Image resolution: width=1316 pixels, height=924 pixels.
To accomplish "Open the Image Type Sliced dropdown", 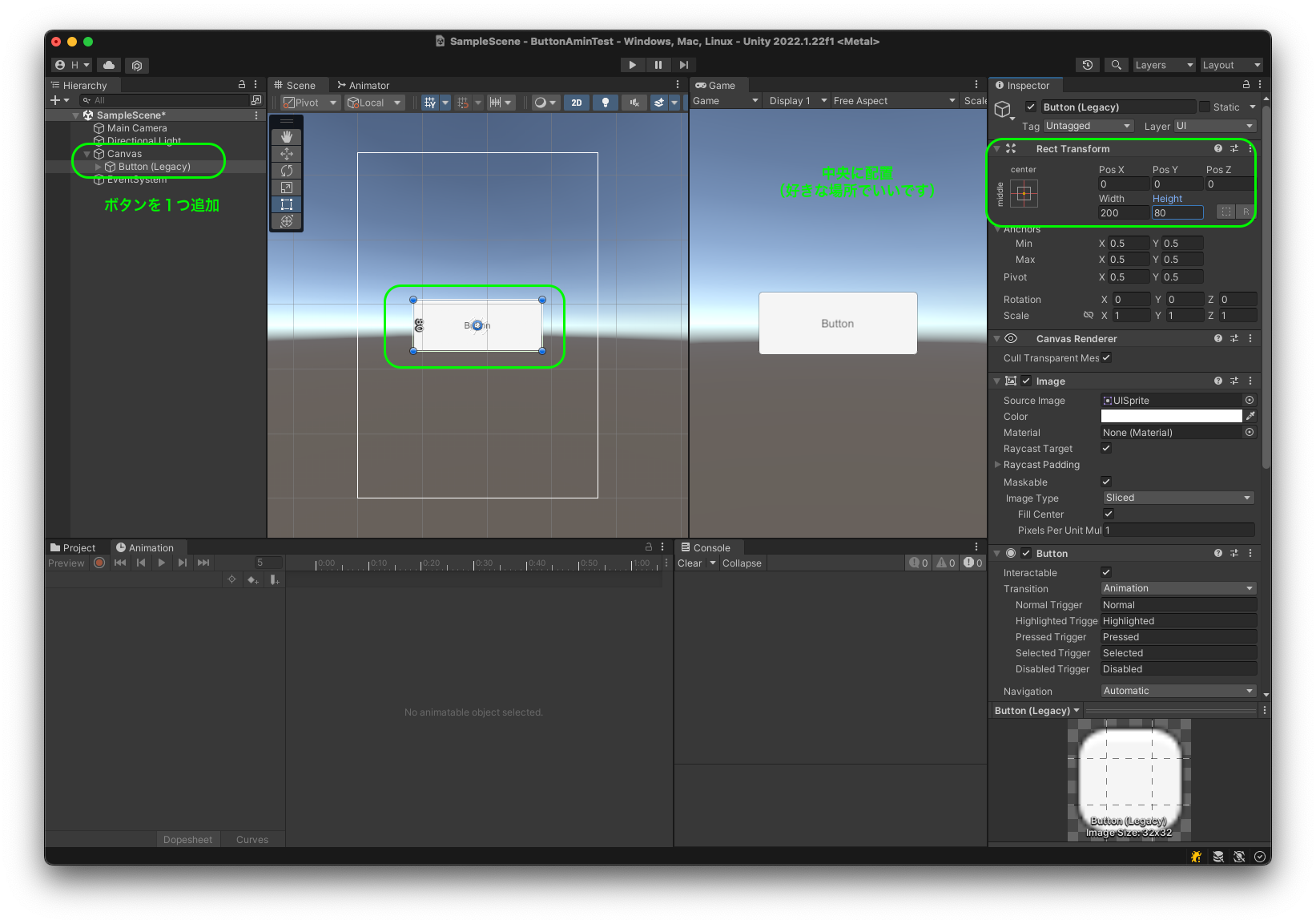I will 1177,497.
